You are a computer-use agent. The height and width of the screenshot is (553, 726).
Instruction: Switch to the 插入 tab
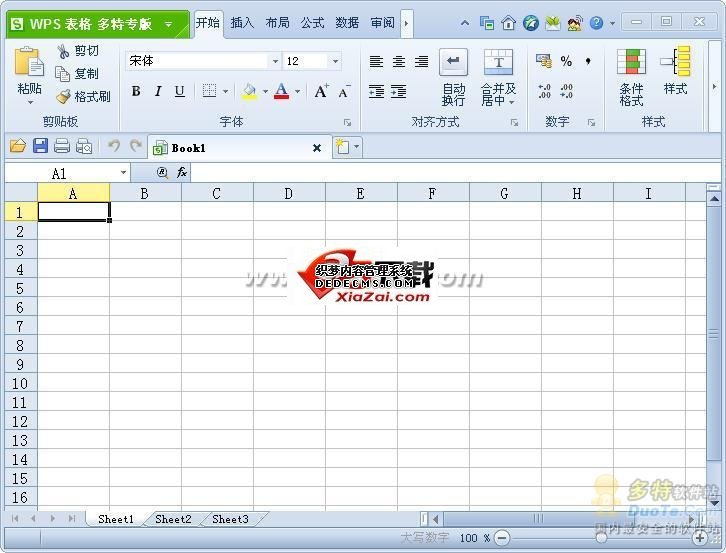tap(242, 22)
